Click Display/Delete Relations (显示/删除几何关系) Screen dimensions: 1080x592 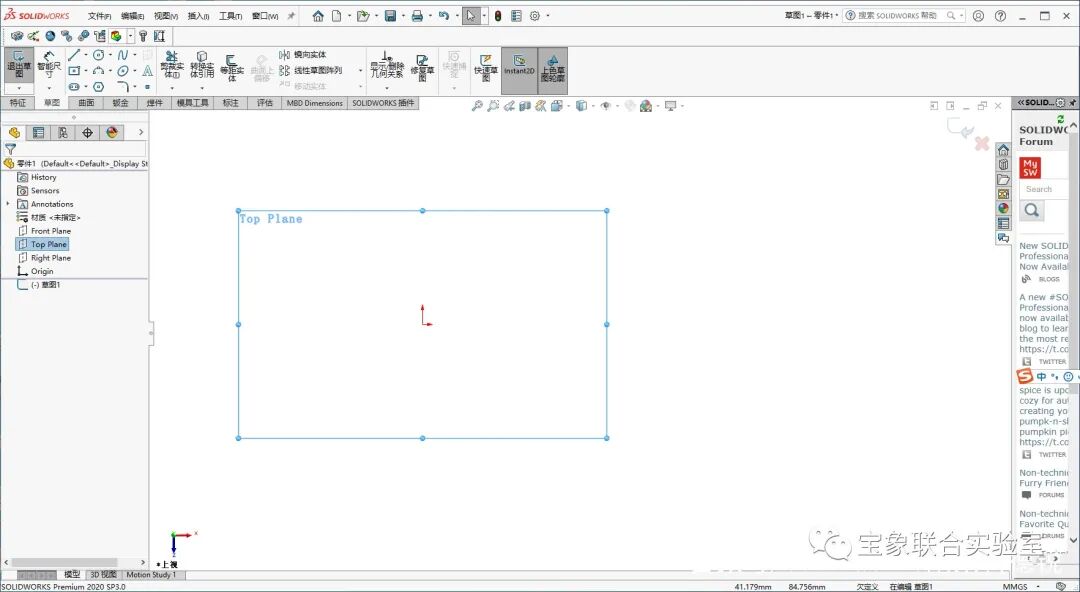(386, 65)
